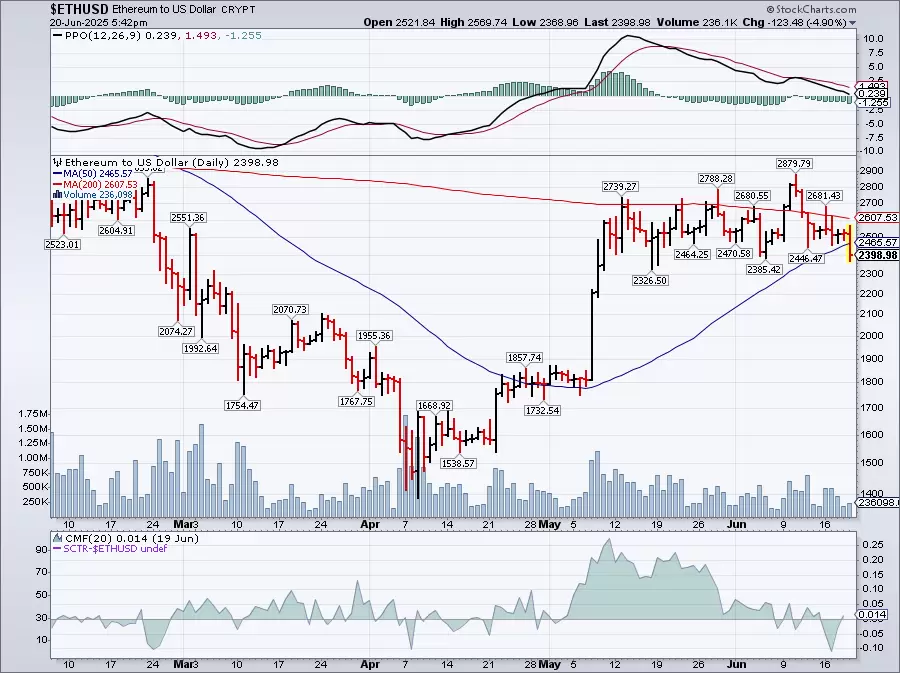
Task: Click the Low 2368.96 value in header
Action: tap(545, 23)
